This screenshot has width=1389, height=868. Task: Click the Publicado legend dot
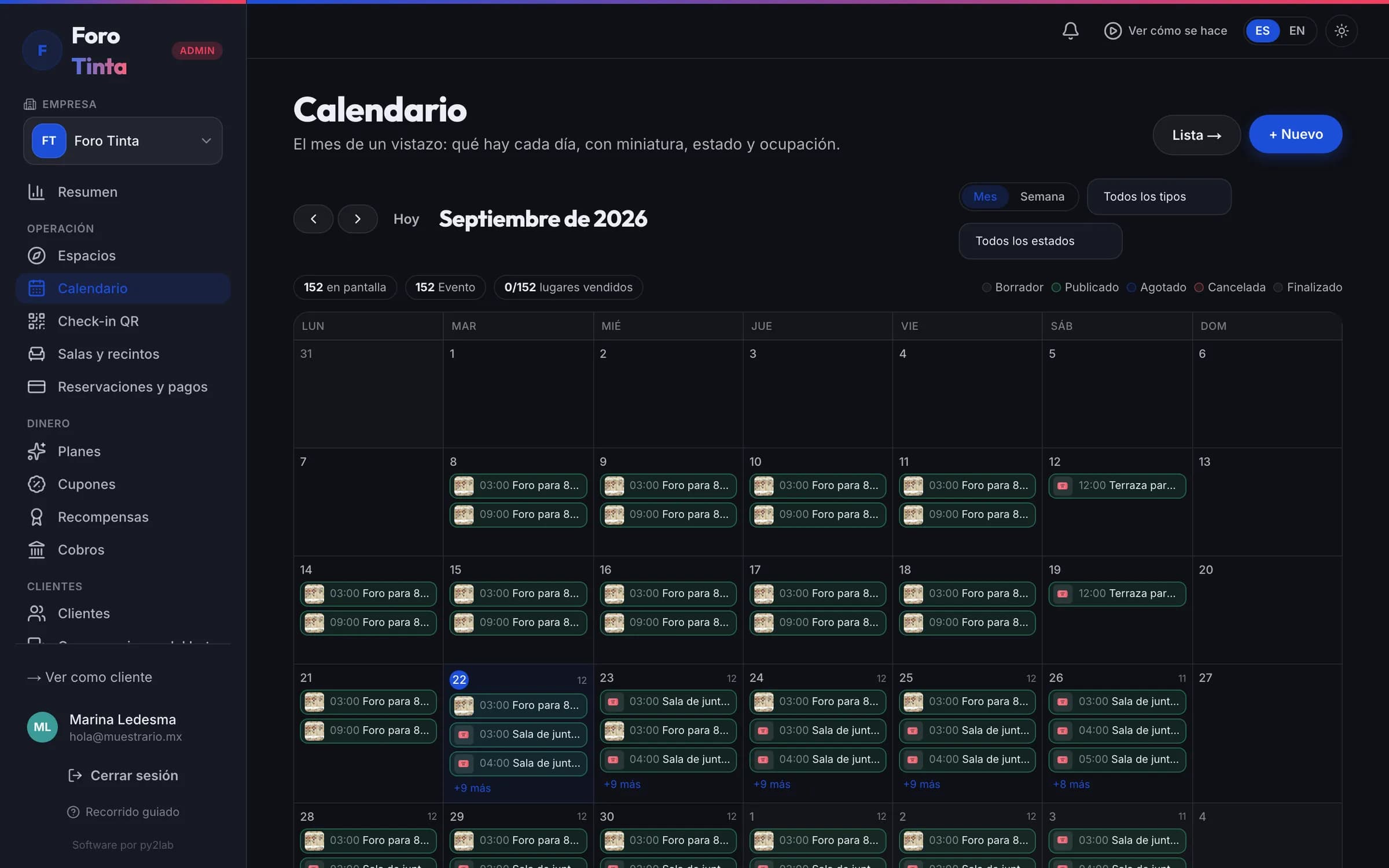1056,288
